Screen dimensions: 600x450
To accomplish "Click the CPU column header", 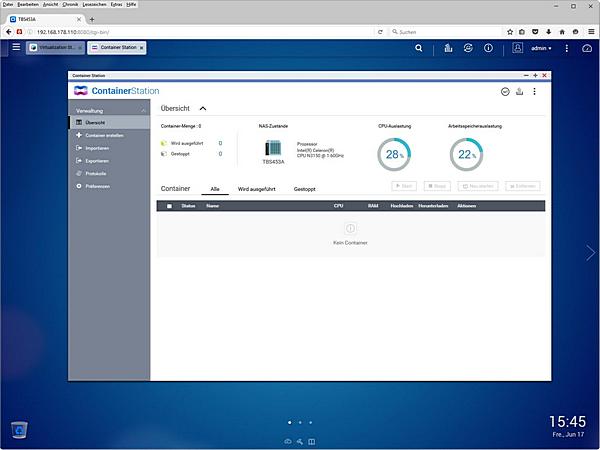I will coord(338,206).
